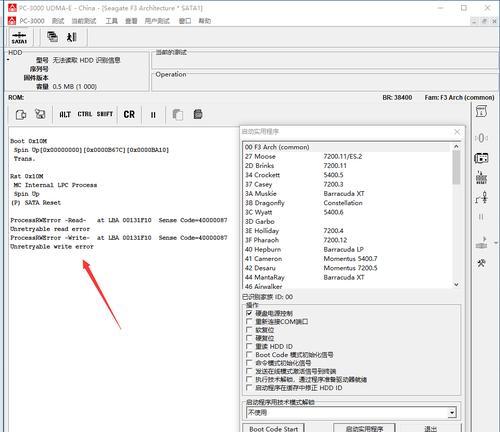Click the 启动实用程序 button
Image resolution: width=500 pixels, height=432 pixels.
click(x=364, y=428)
